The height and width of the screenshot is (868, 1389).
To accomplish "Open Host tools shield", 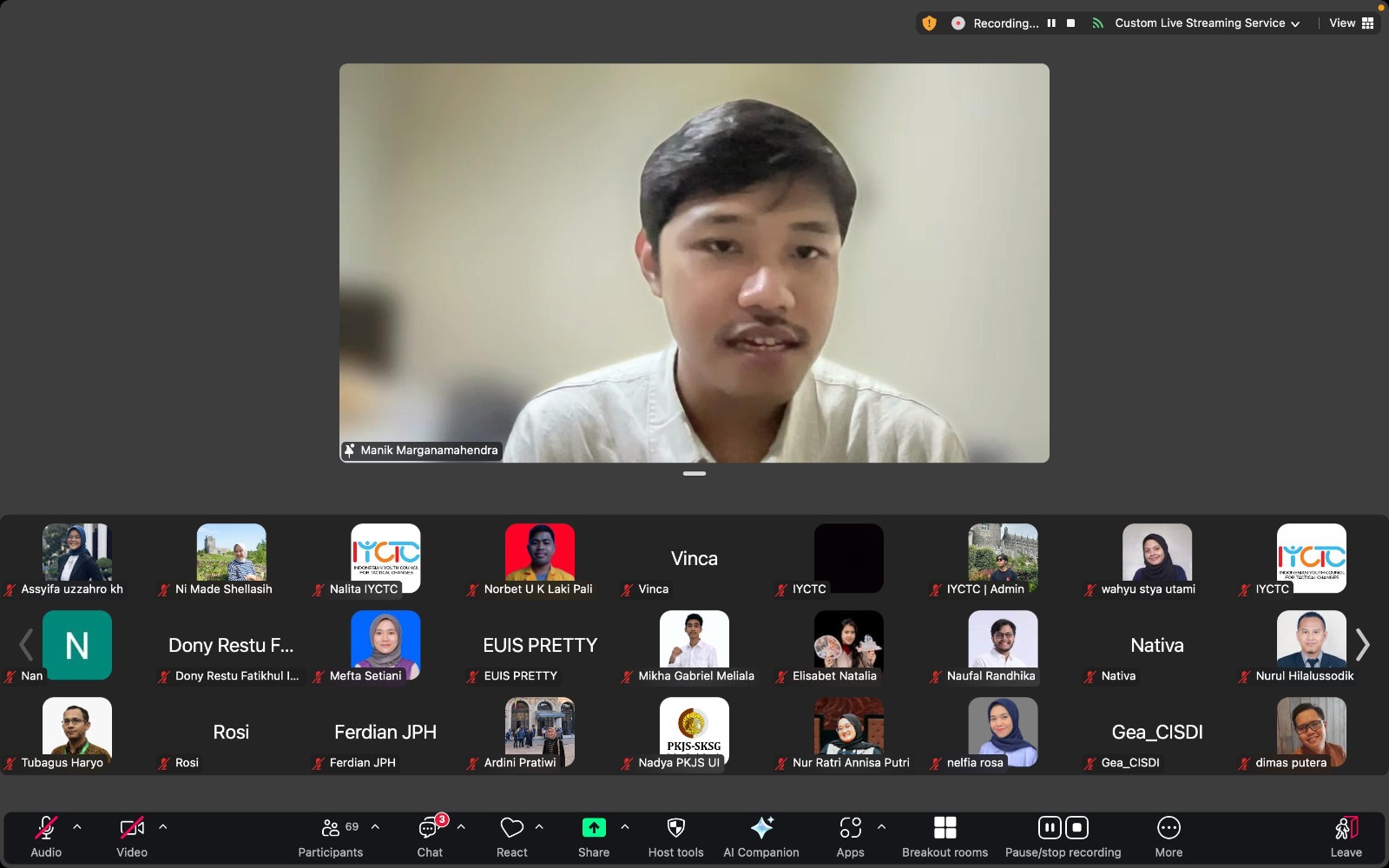I will coord(675,829).
